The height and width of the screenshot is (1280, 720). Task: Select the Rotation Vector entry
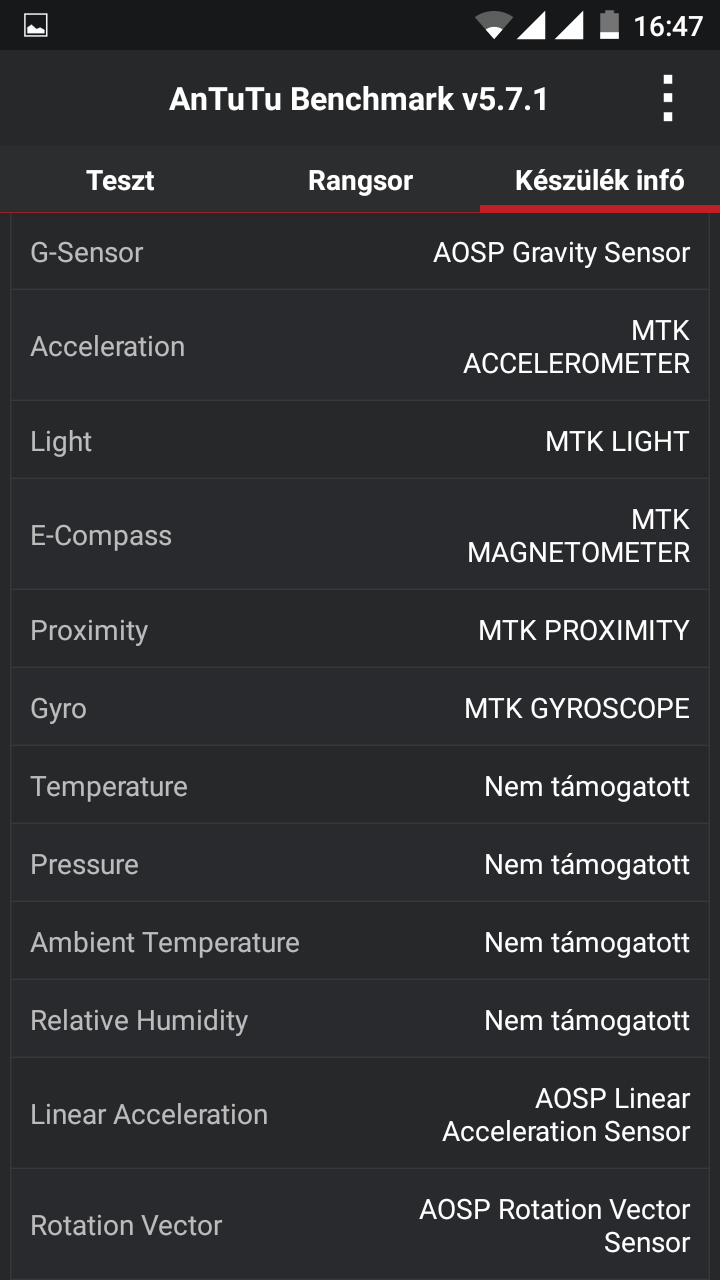coord(360,1225)
